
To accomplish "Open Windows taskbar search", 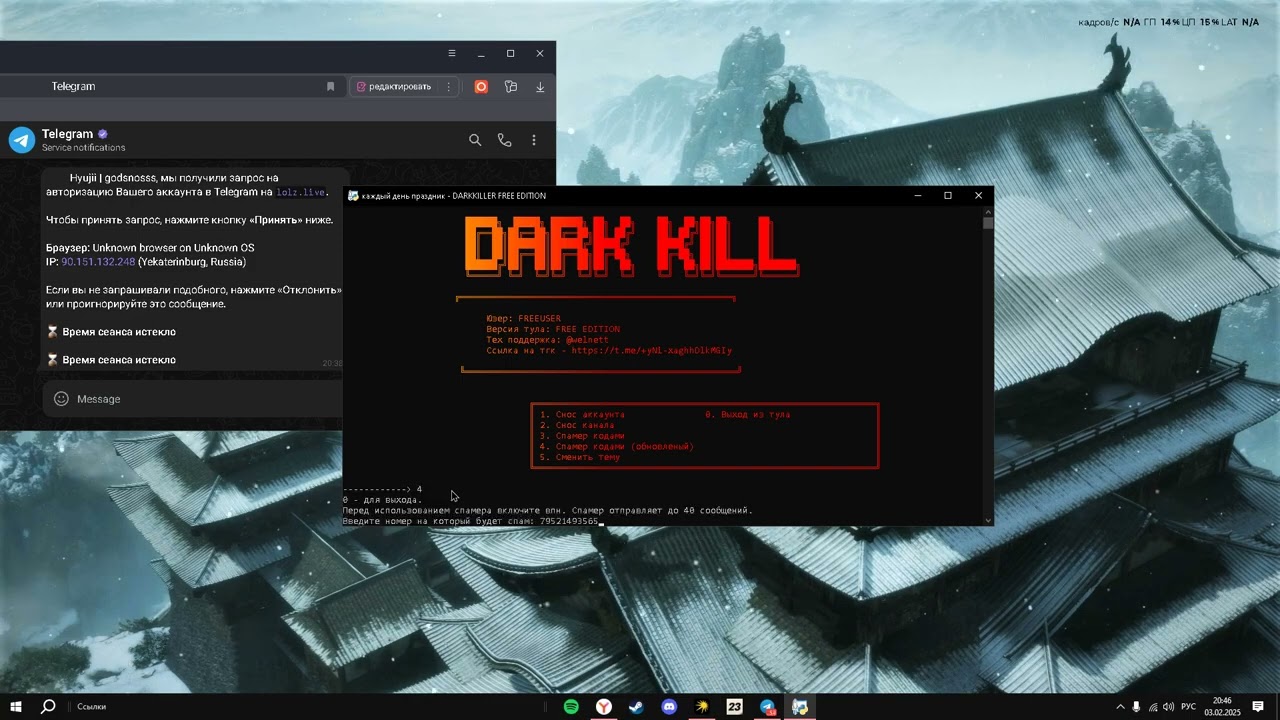I will point(47,707).
